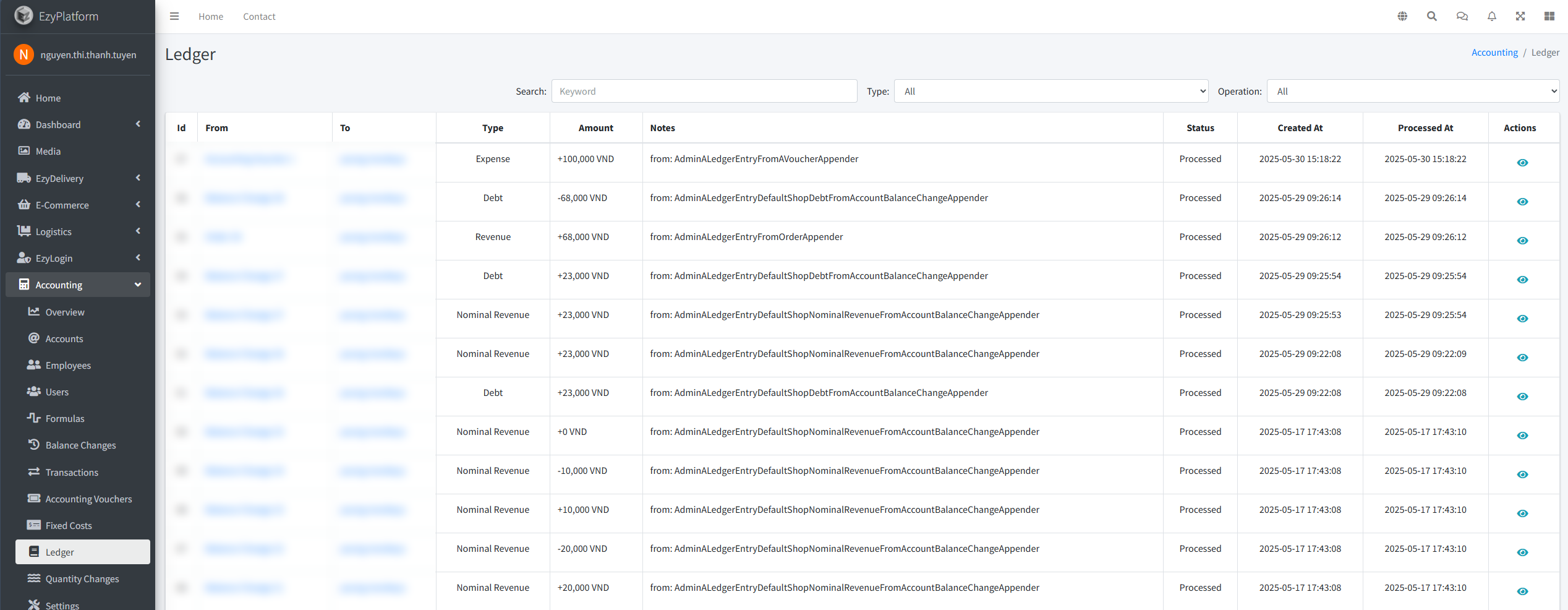The height and width of the screenshot is (610, 1568).
Task: Expand the Dashboard sidebar menu
Action: point(78,124)
